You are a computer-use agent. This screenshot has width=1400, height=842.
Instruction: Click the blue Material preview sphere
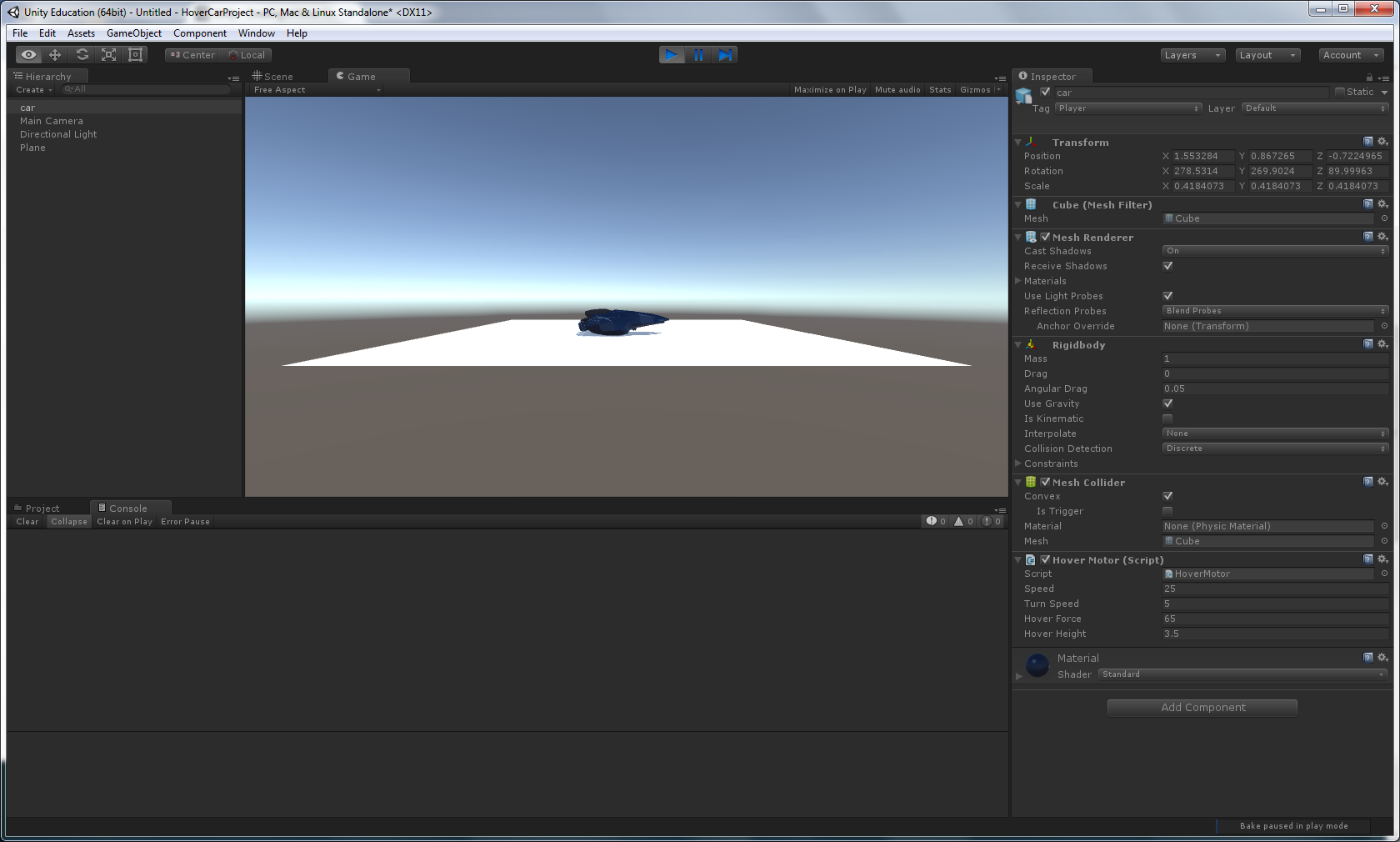pos(1037,665)
